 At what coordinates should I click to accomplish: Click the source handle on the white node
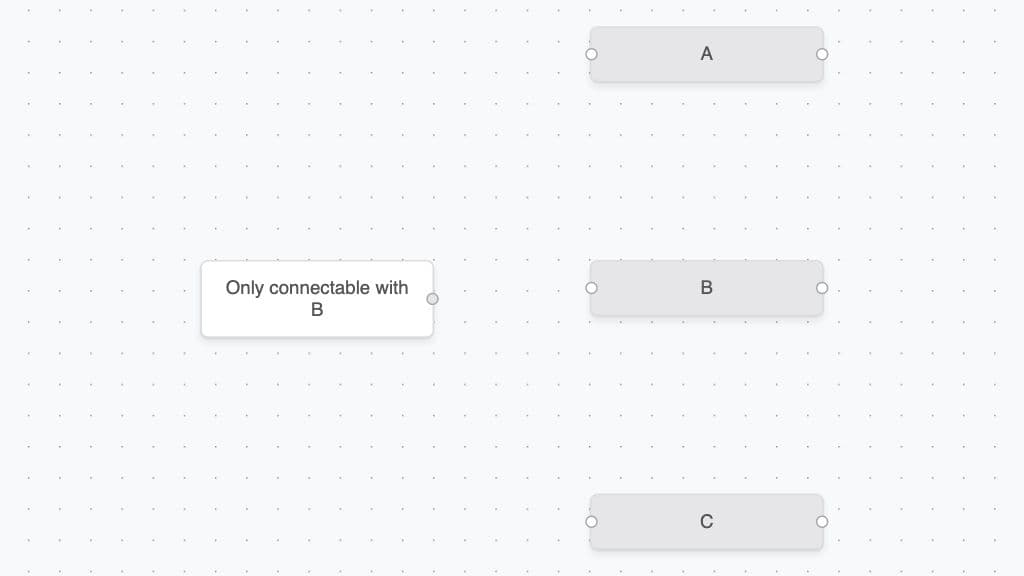[x=432, y=299]
